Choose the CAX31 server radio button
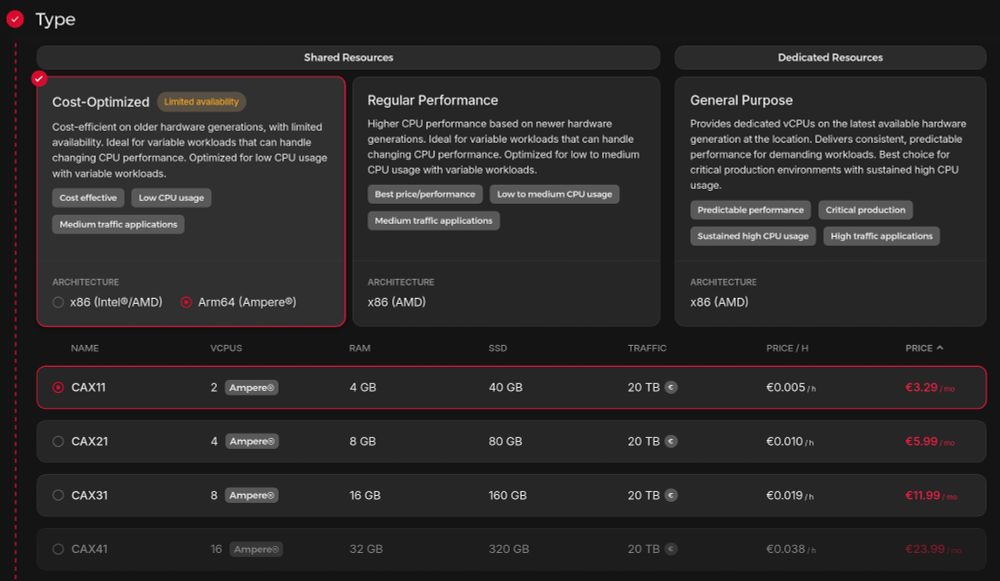The height and width of the screenshot is (581, 1000). 58,496
